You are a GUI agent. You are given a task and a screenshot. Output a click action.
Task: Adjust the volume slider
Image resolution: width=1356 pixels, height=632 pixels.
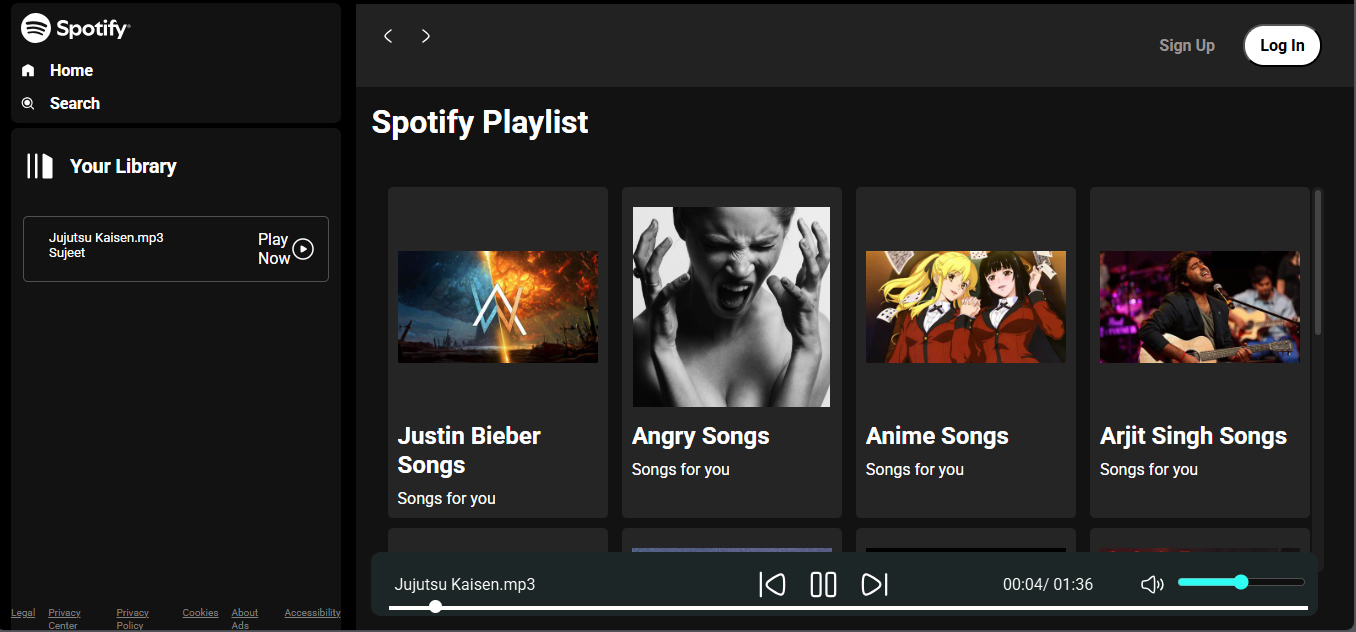(1241, 582)
